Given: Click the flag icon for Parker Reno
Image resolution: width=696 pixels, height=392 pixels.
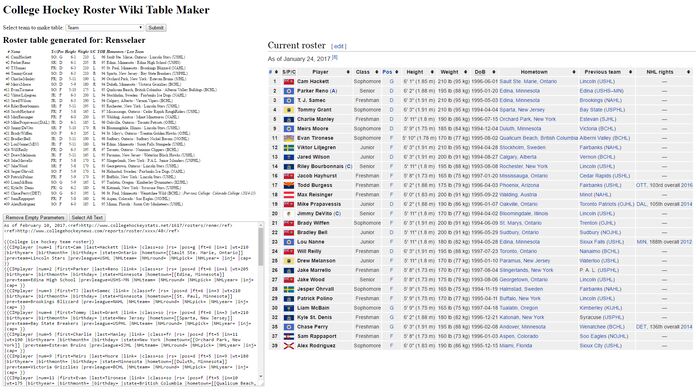Looking at the screenshot, I should click(289, 91).
